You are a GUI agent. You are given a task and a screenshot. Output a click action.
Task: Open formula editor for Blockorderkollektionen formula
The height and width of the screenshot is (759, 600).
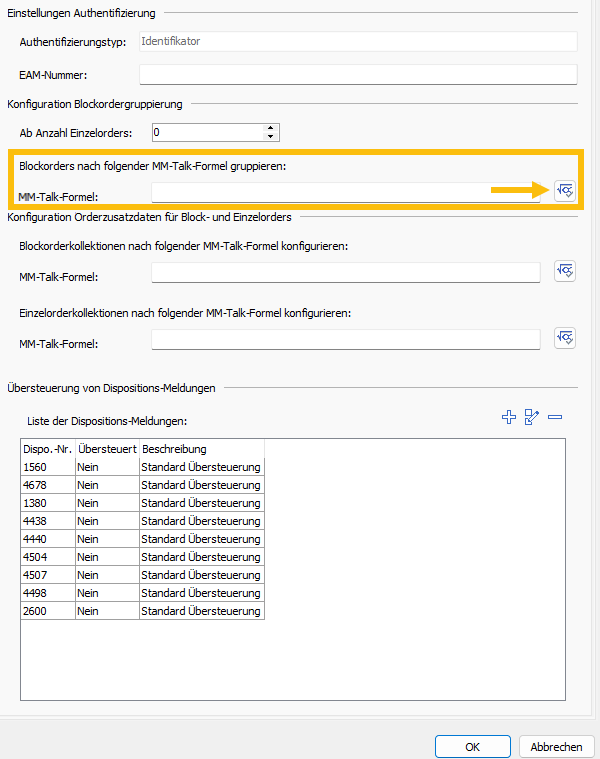(565, 272)
